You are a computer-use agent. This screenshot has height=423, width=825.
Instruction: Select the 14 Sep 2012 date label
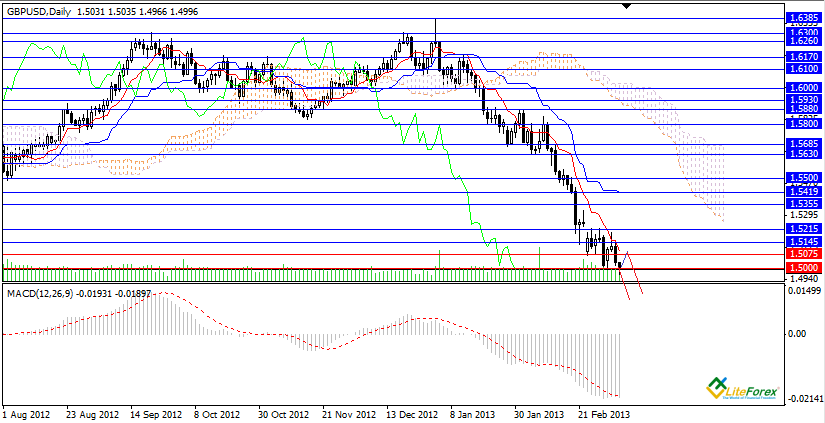click(157, 412)
